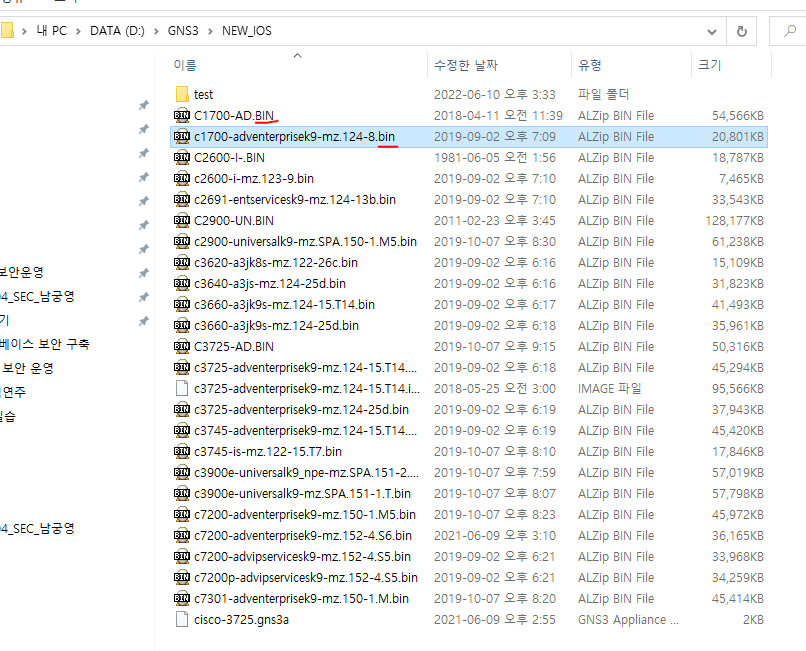The width and height of the screenshot is (806, 651).
Task: Click the icon of c3745-is-mz.122-15.T7.bin
Action: click(x=181, y=451)
